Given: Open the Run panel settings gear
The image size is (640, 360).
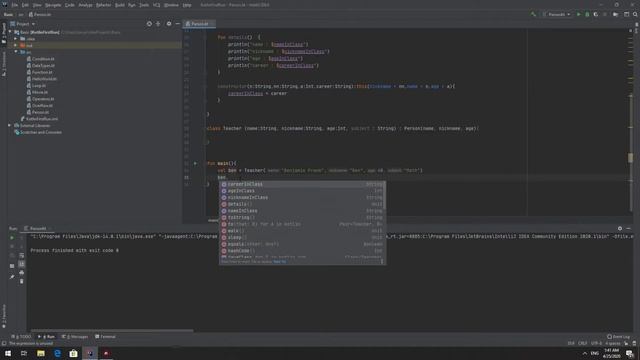Looking at the screenshot, I should tap(620, 229).
